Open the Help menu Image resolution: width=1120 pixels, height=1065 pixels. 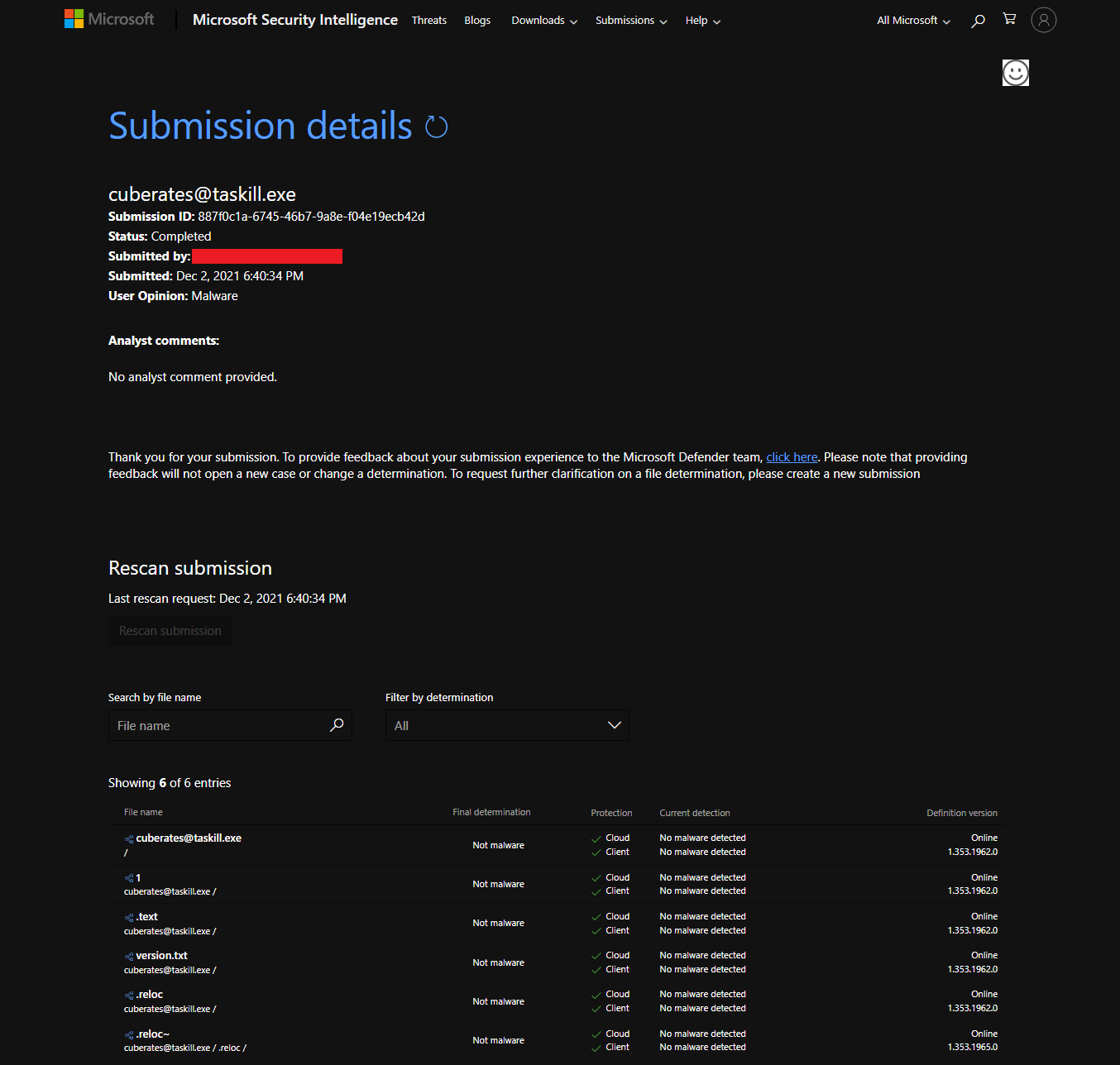pos(702,21)
